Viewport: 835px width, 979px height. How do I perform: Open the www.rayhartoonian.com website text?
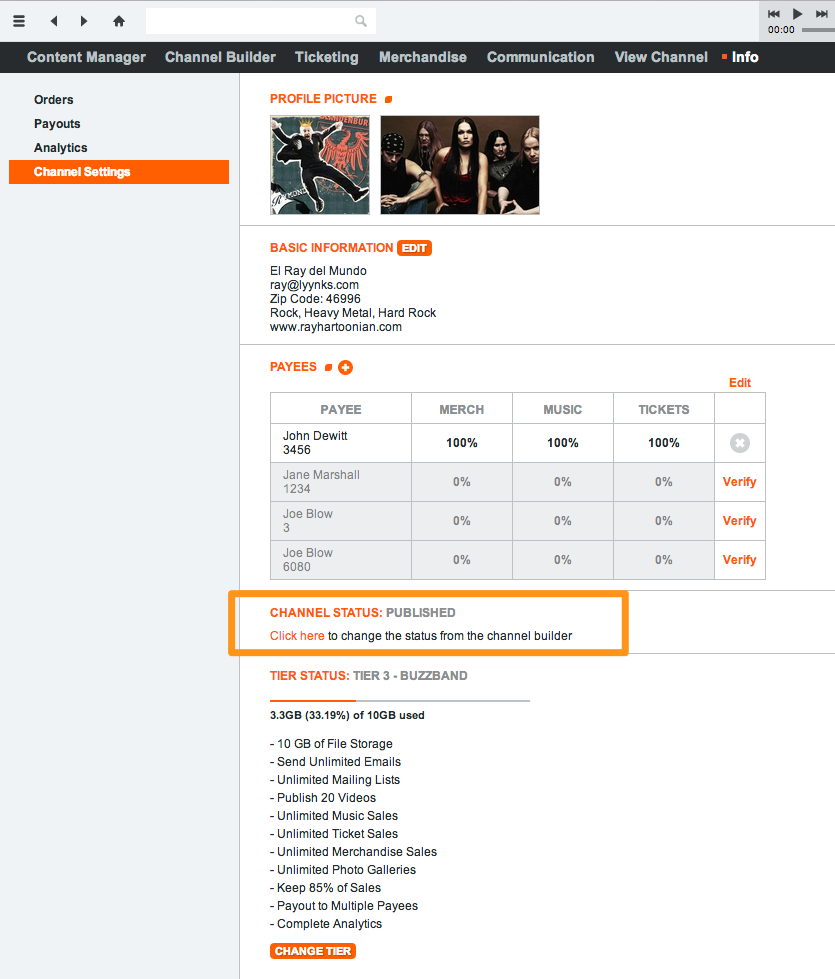coord(336,327)
